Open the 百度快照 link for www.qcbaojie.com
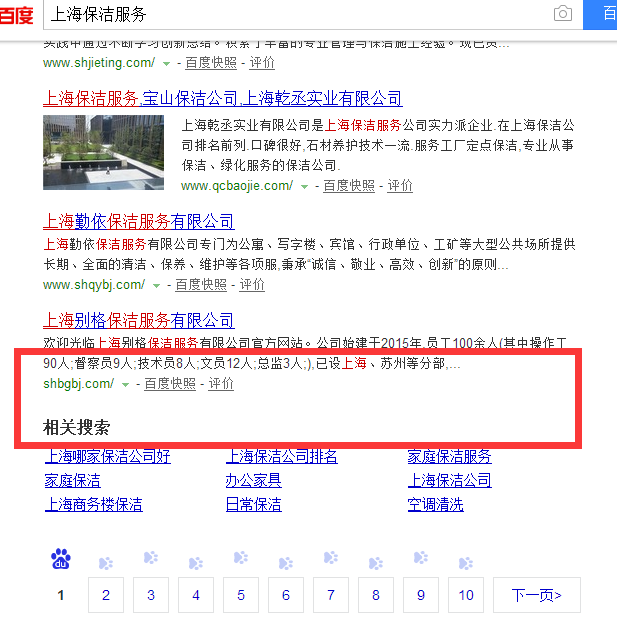This screenshot has height=638, width=617. pyautogui.click(x=349, y=185)
